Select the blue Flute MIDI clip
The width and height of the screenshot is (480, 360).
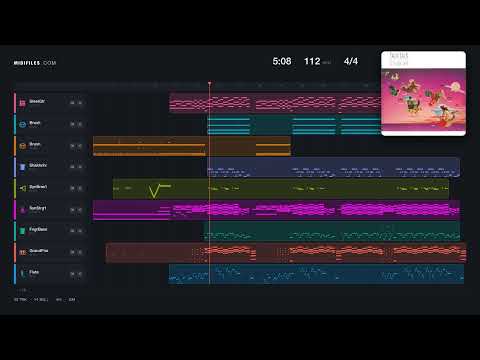coord(316,274)
